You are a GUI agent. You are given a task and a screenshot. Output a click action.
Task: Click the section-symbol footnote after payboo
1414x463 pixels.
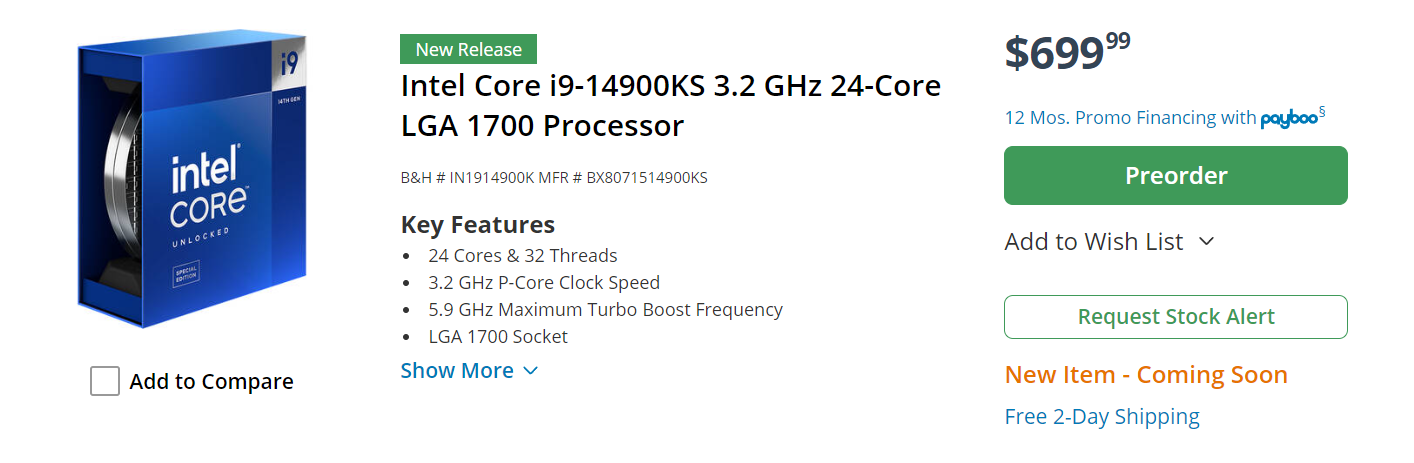click(1322, 112)
